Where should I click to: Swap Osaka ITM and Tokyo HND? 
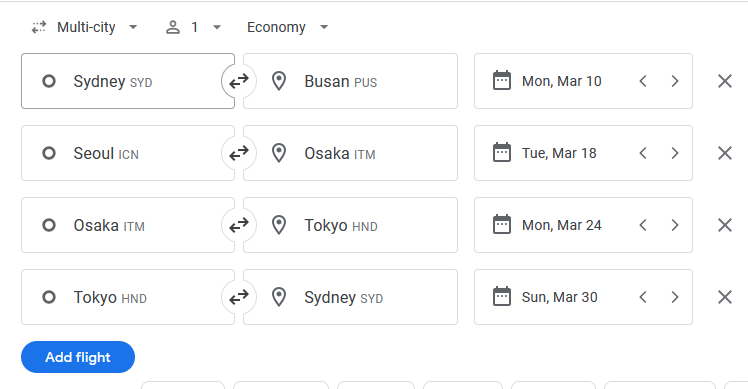pyautogui.click(x=239, y=225)
